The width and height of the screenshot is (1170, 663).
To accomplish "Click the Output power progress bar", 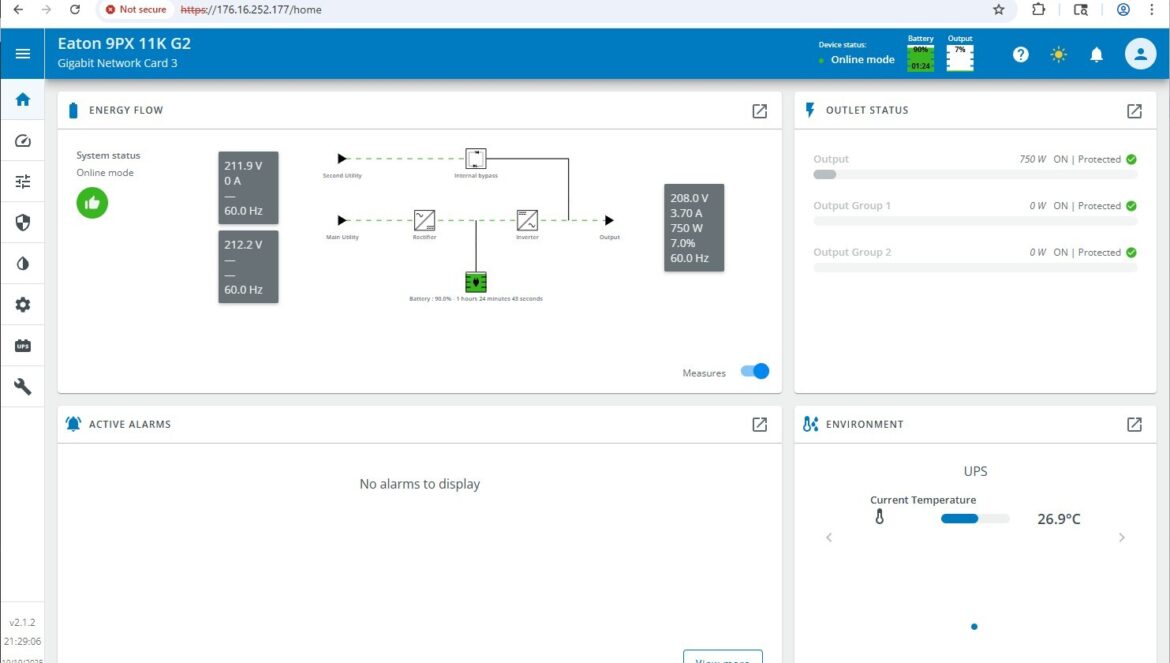I will coord(974,175).
